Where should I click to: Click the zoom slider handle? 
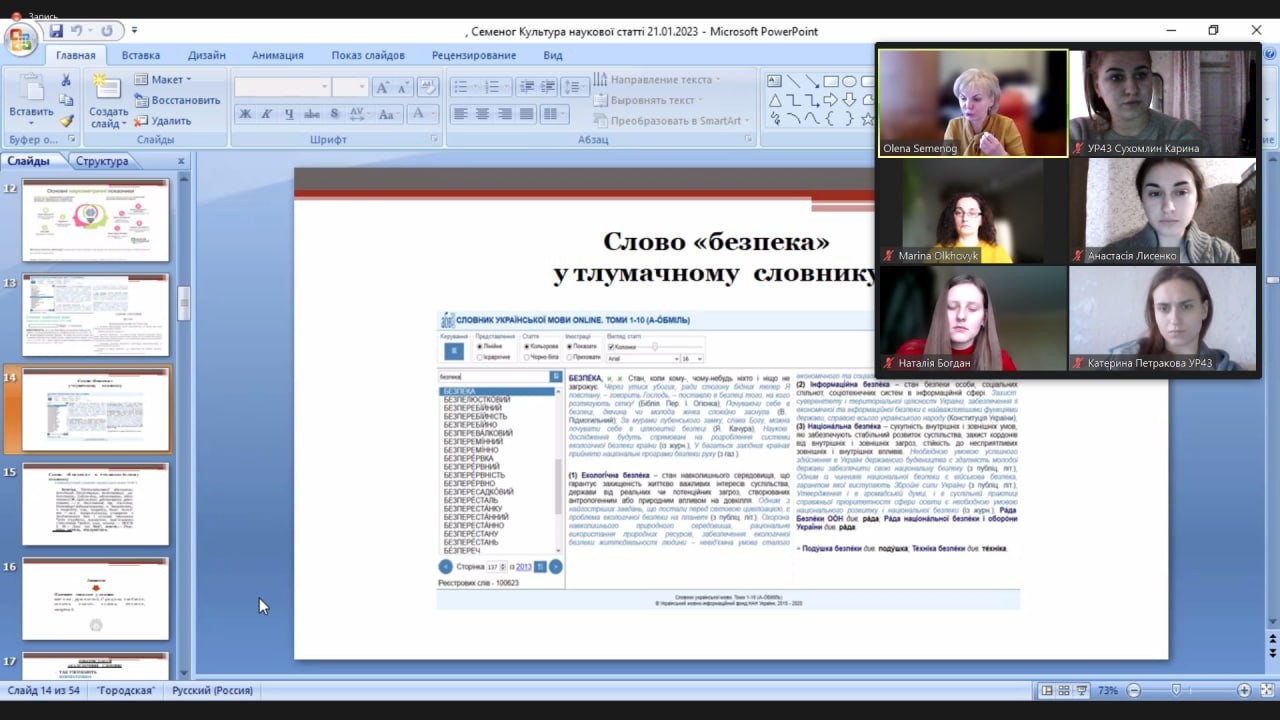click(x=1176, y=690)
